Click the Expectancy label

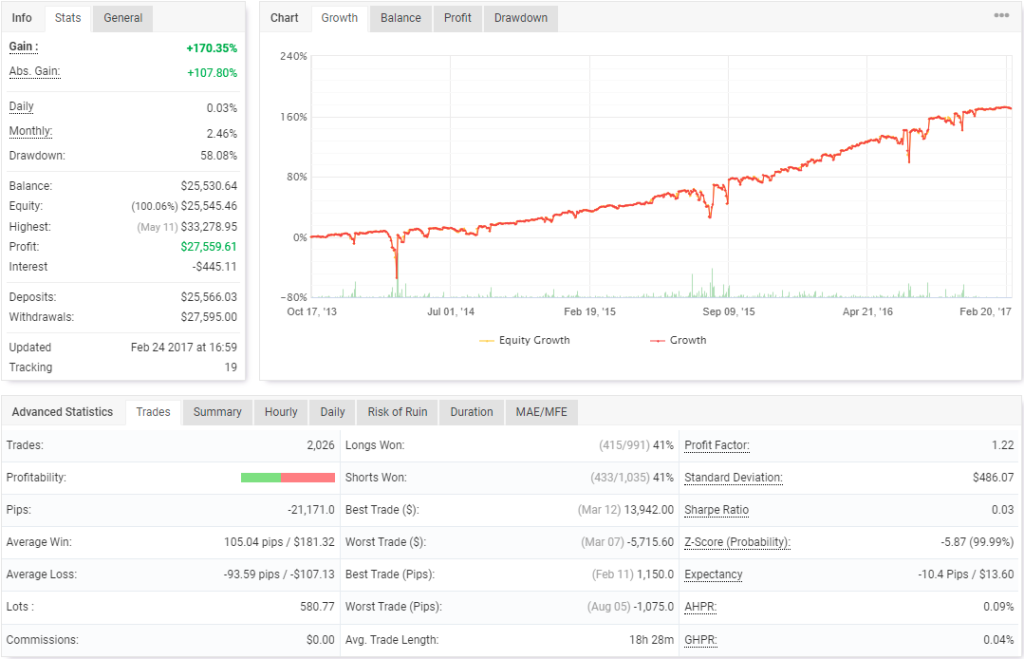(713, 575)
